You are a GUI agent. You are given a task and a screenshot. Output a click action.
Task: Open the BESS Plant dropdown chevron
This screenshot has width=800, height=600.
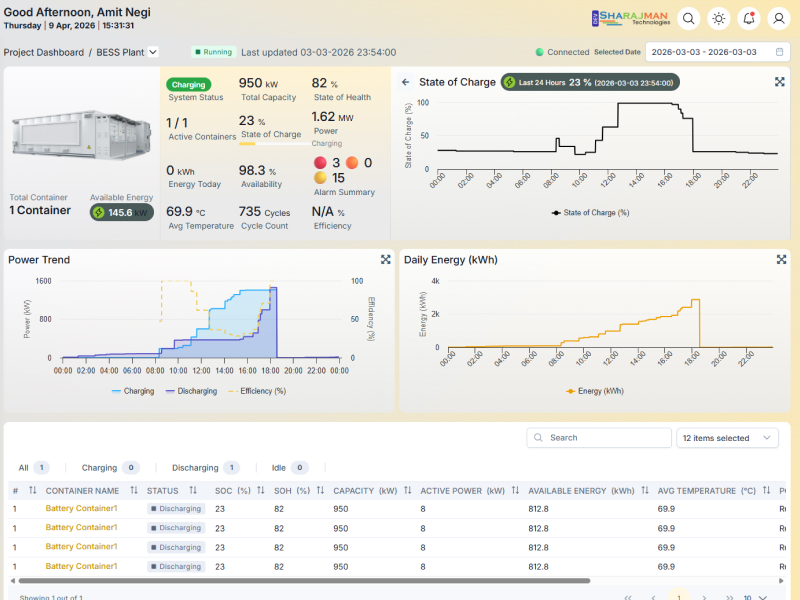point(153,52)
